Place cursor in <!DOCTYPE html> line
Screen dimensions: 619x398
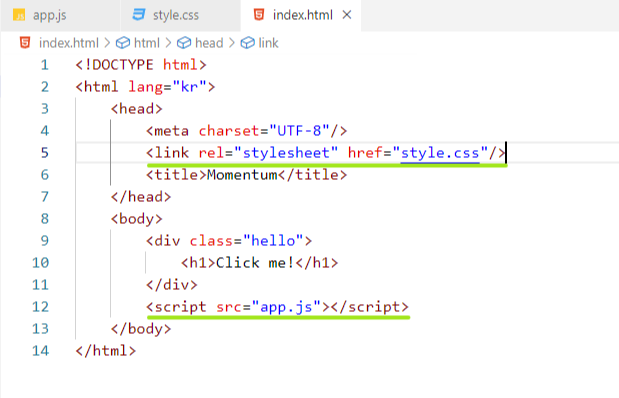(x=141, y=65)
